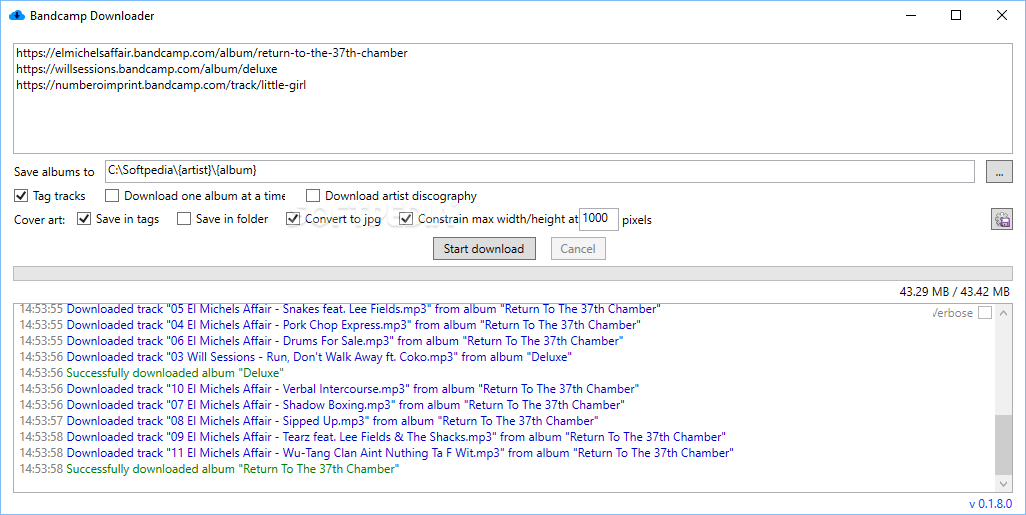This screenshot has width=1026, height=515.
Task: Click the elmichelsaffair return-to-the-37th-chamber URL line
Action: [212, 53]
